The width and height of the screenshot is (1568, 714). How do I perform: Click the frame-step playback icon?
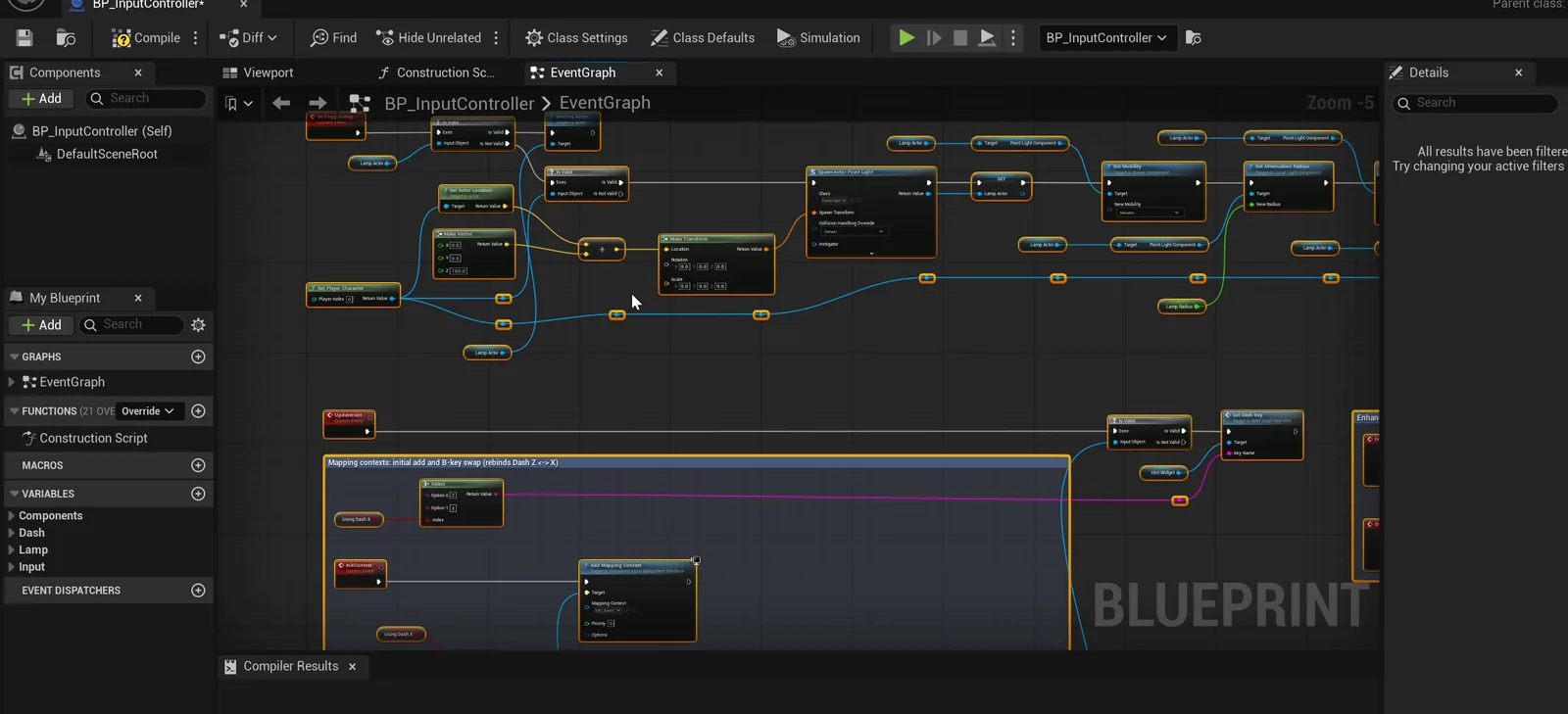(x=934, y=38)
